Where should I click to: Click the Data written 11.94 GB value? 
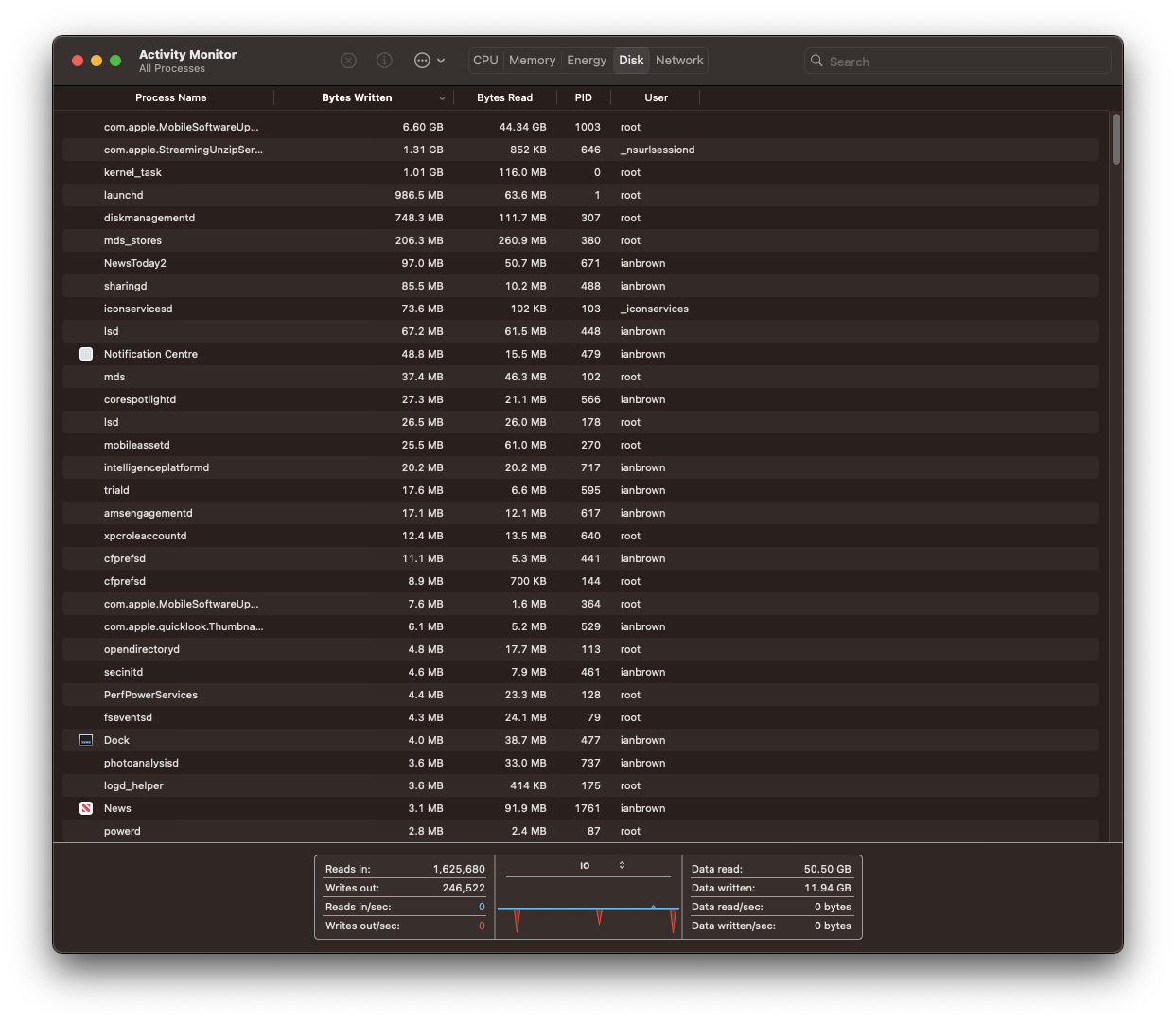point(828,888)
